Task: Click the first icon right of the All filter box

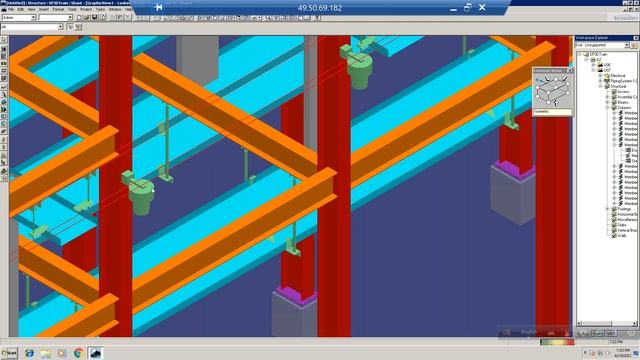Action: point(70,27)
